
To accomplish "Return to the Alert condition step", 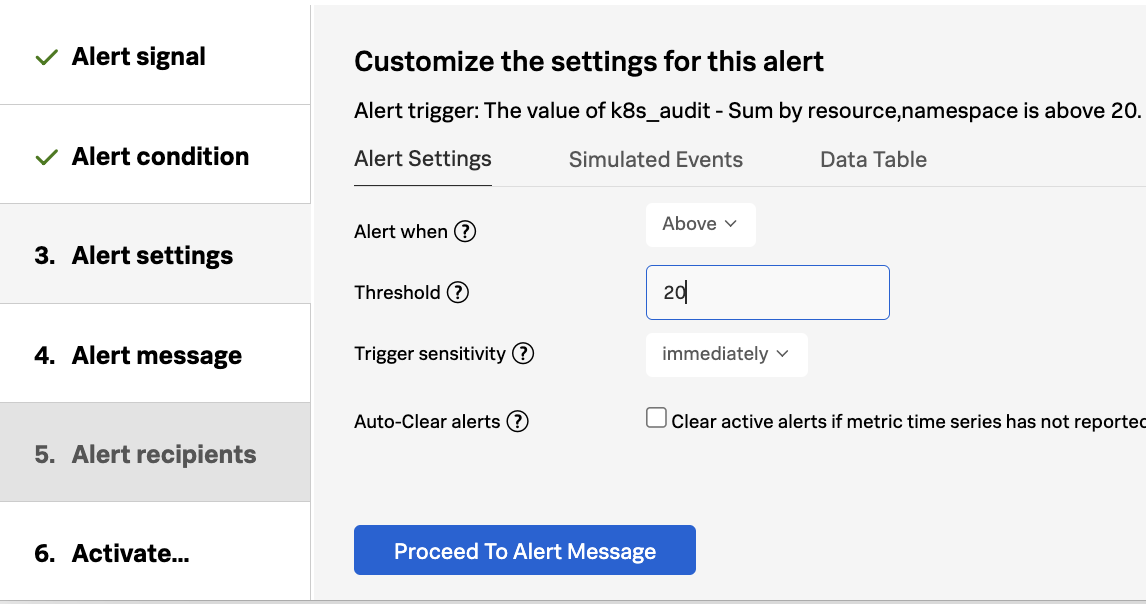I will tap(160, 157).
